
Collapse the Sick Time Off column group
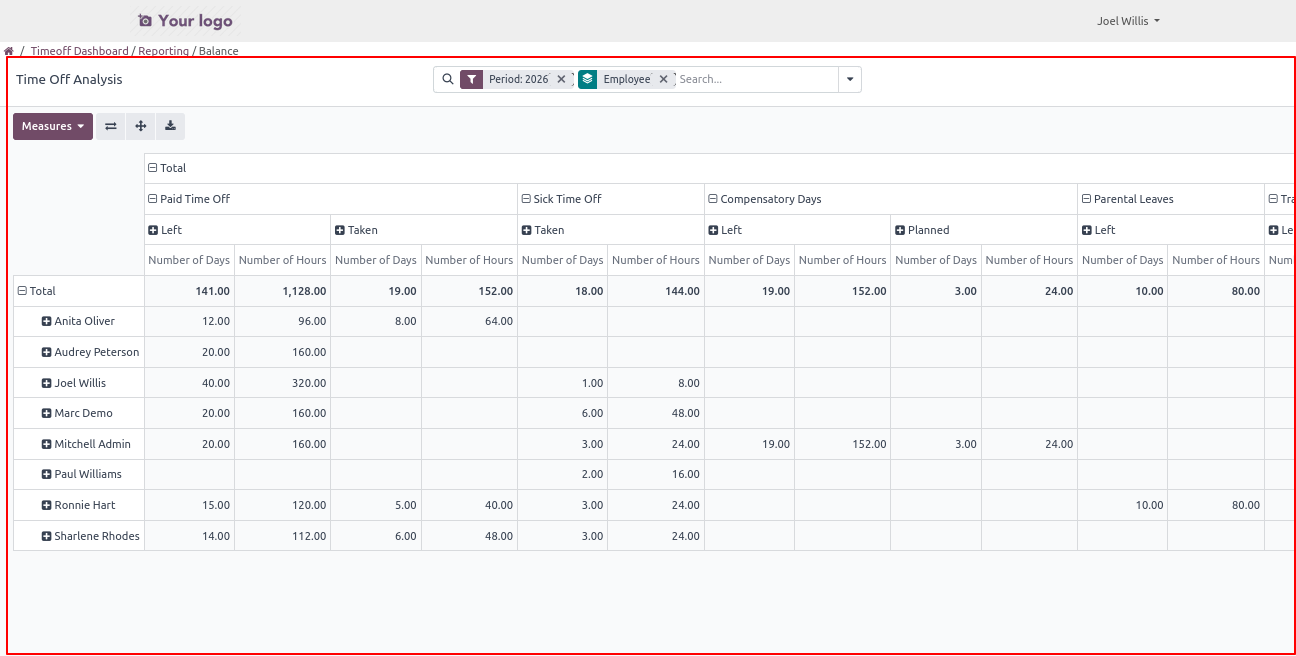526,199
